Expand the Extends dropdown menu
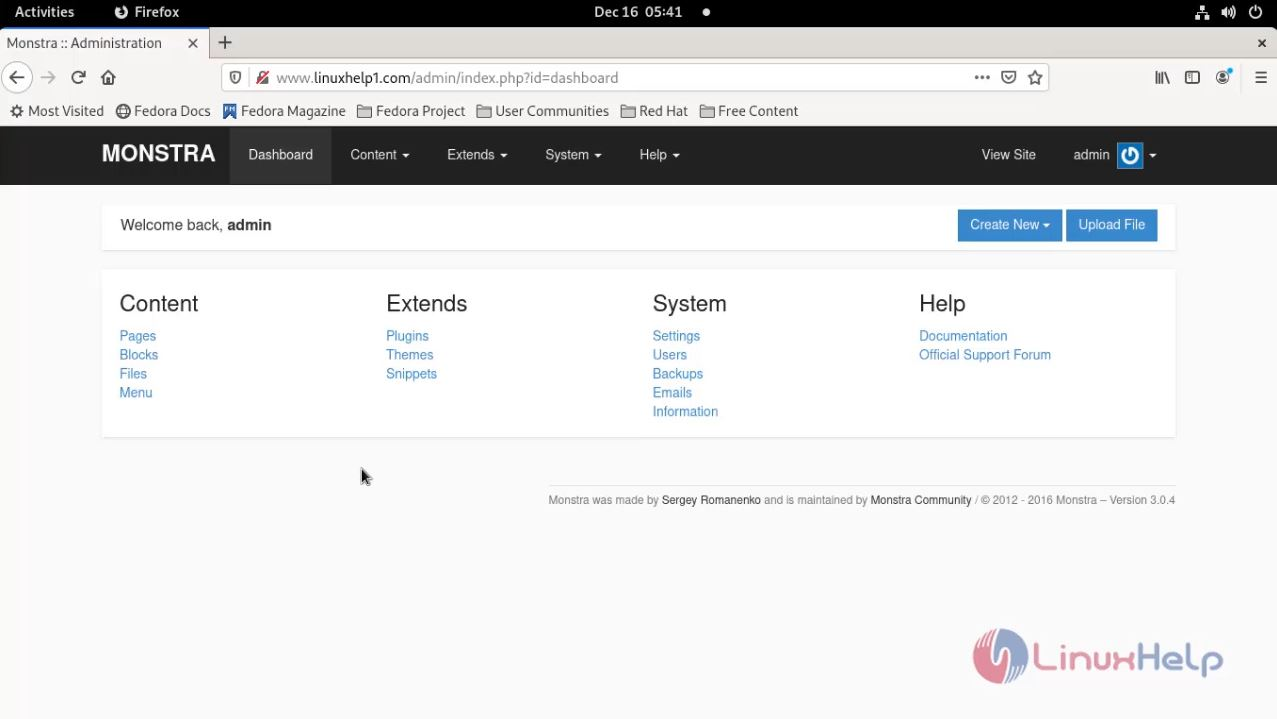Image resolution: width=1277 pixels, height=719 pixels. (x=477, y=155)
